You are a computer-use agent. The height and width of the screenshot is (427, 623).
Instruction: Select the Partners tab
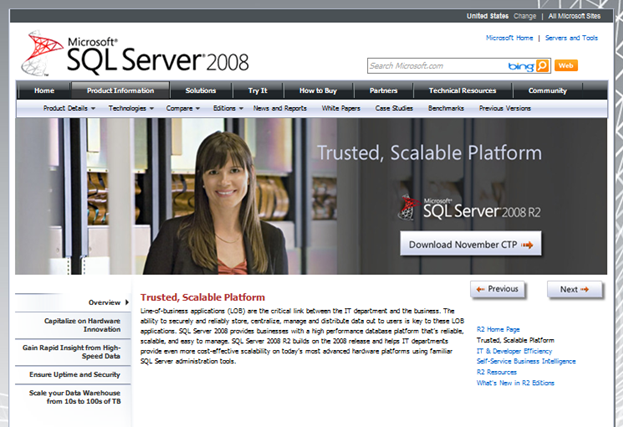coord(383,91)
